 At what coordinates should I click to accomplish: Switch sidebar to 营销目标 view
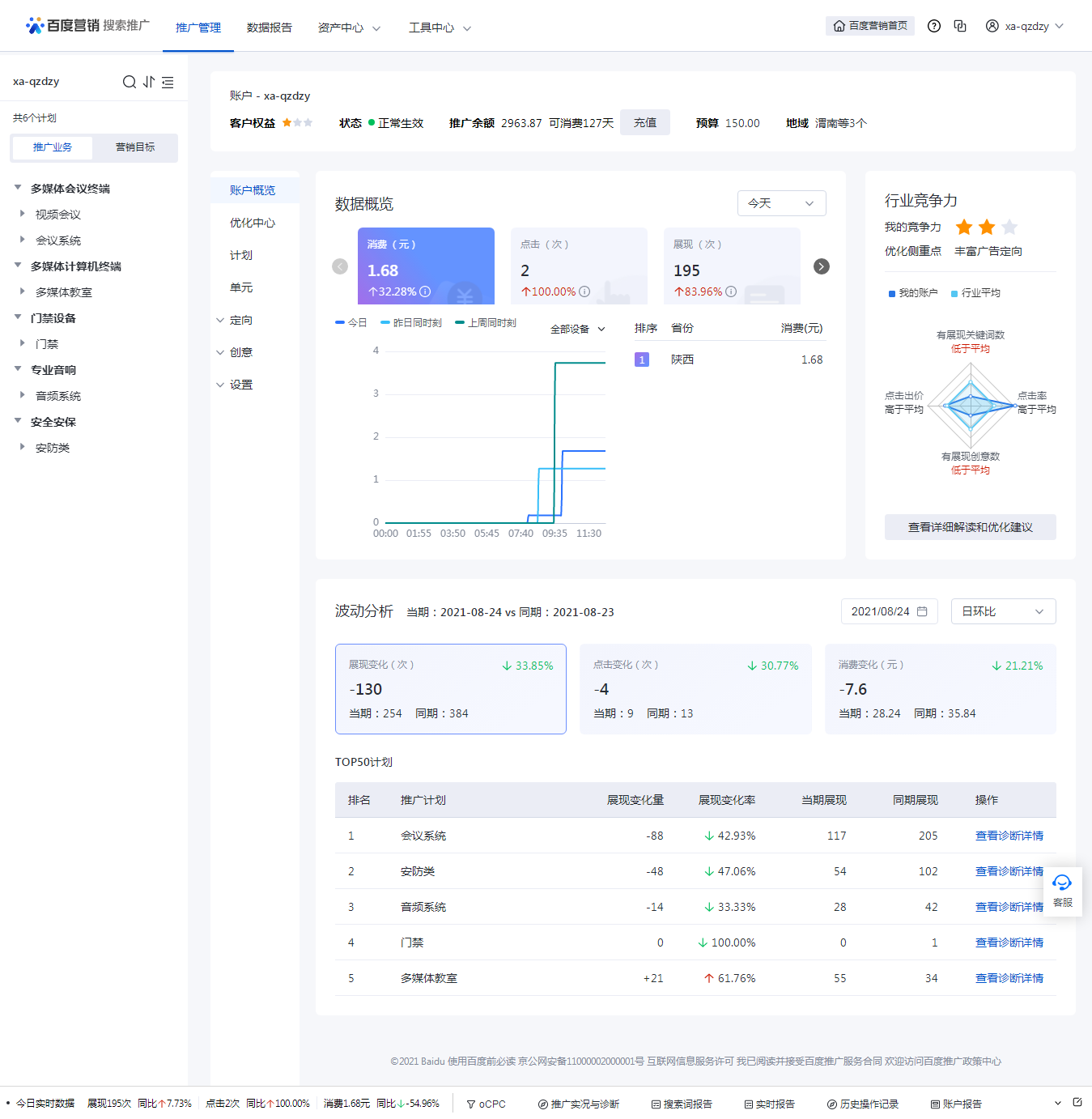(134, 147)
